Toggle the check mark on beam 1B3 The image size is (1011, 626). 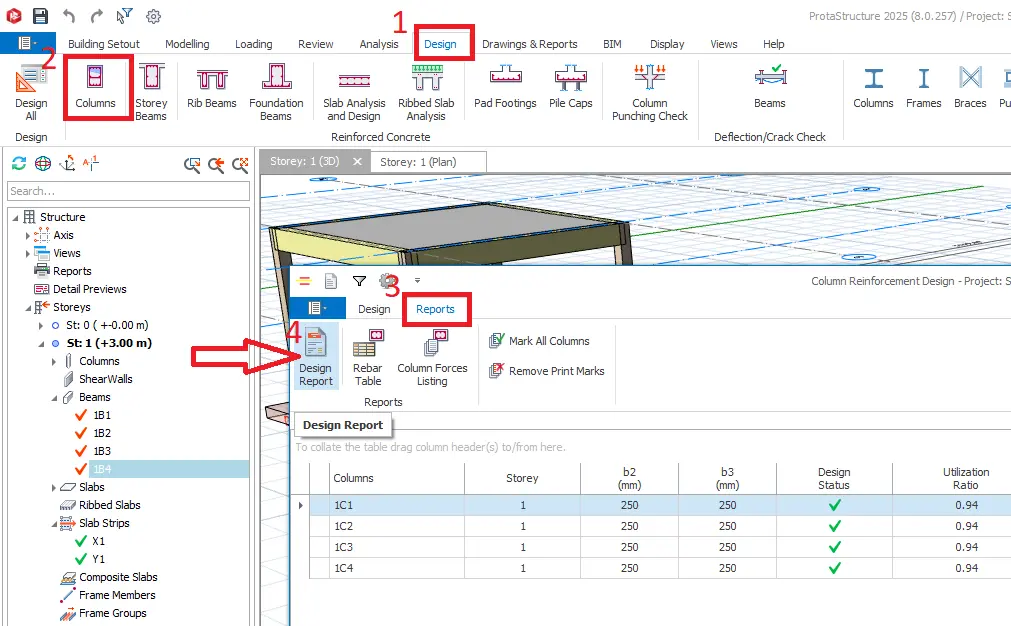[x=81, y=451]
